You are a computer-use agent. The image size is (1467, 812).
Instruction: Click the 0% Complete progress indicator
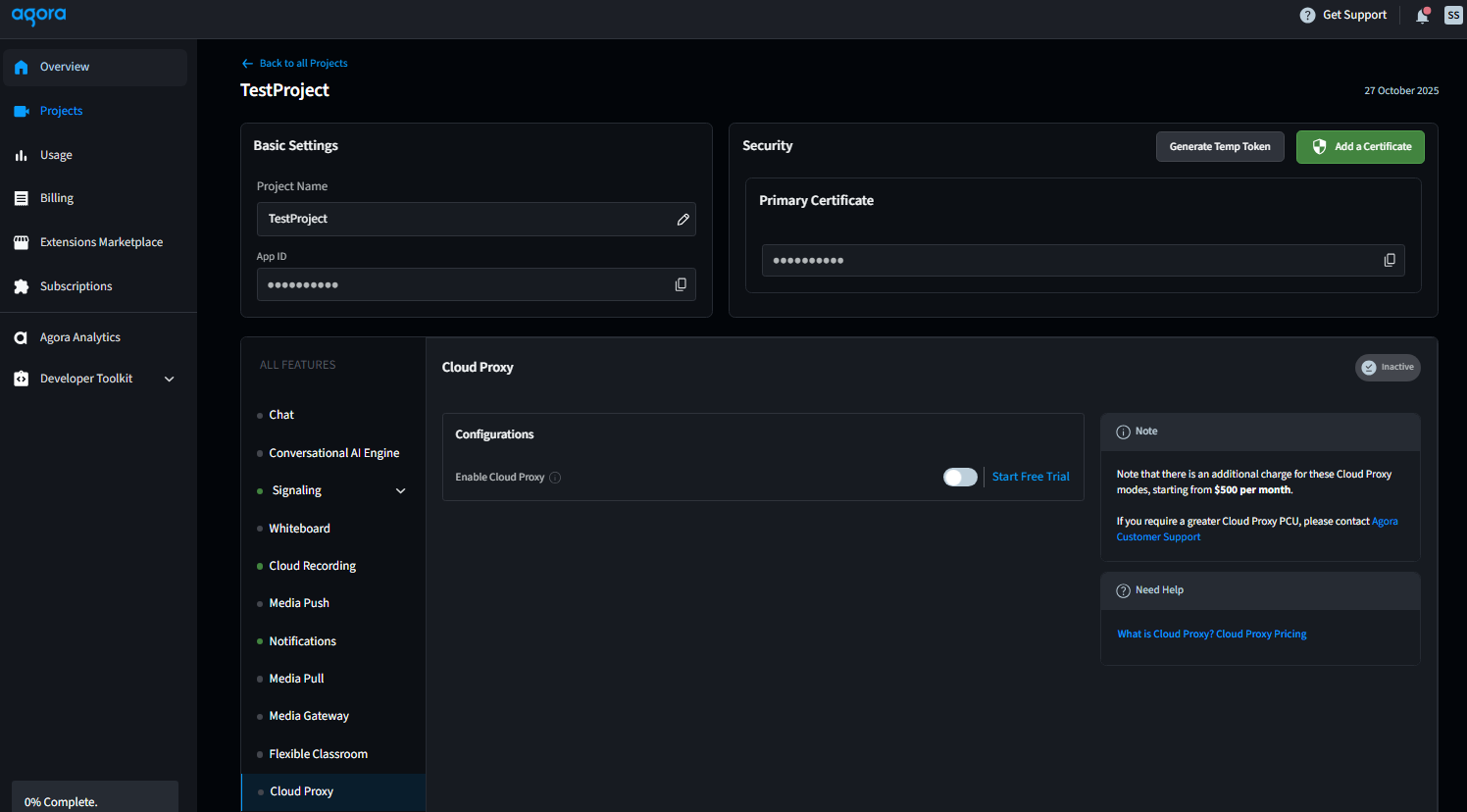click(x=60, y=801)
